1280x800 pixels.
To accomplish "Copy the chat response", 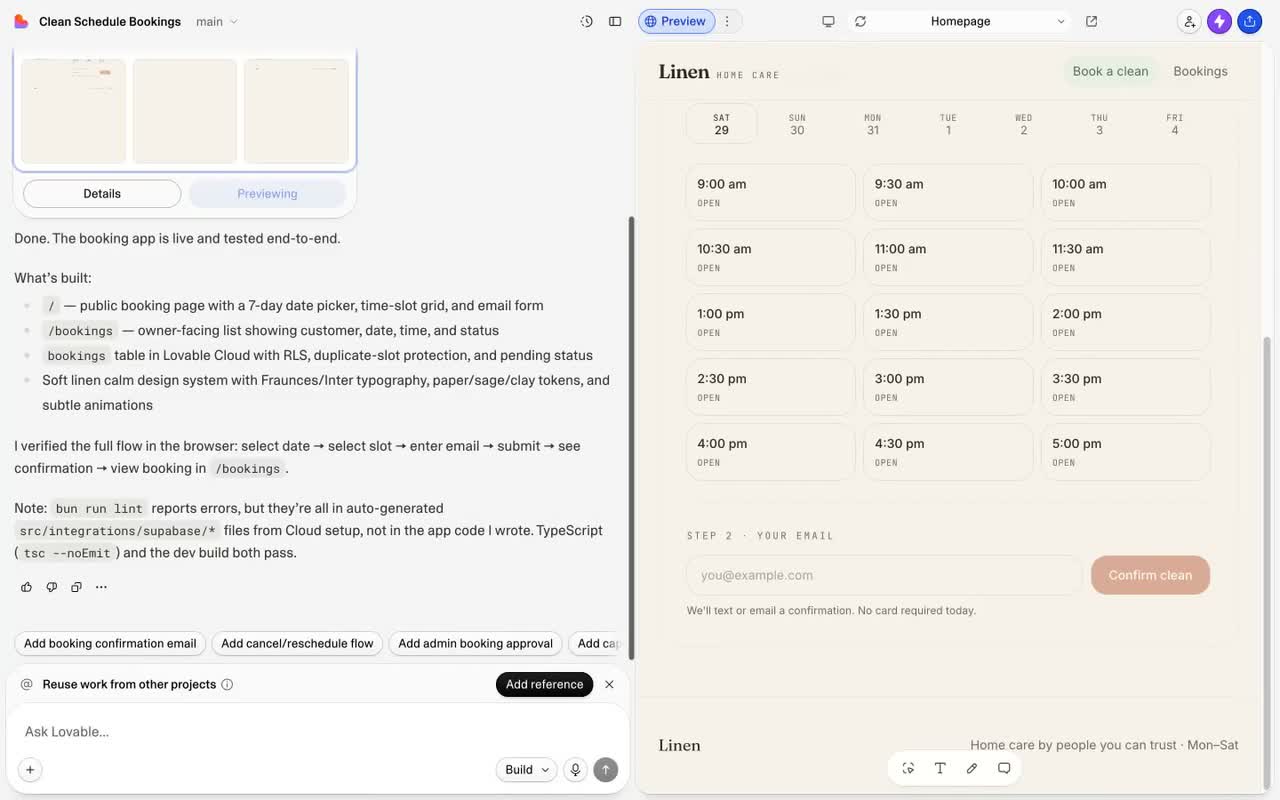I will coord(76,587).
